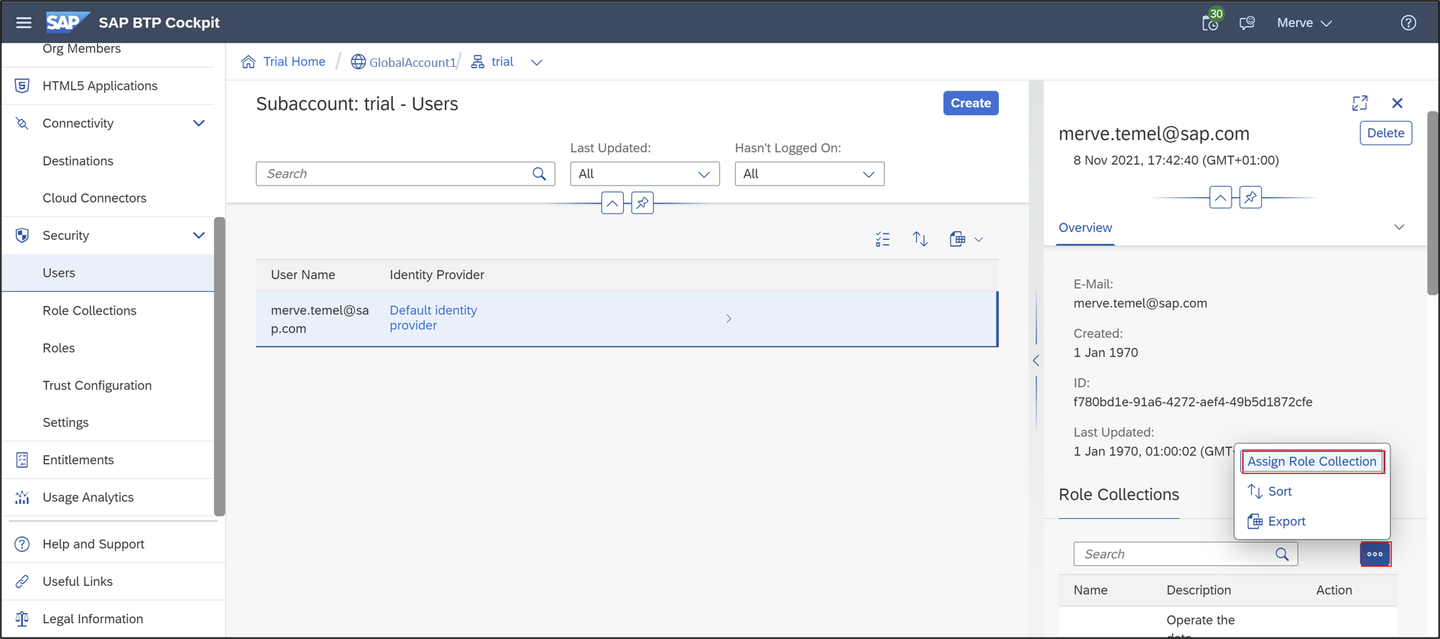Click the Entitlements icon in sidebar

(22, 460)
